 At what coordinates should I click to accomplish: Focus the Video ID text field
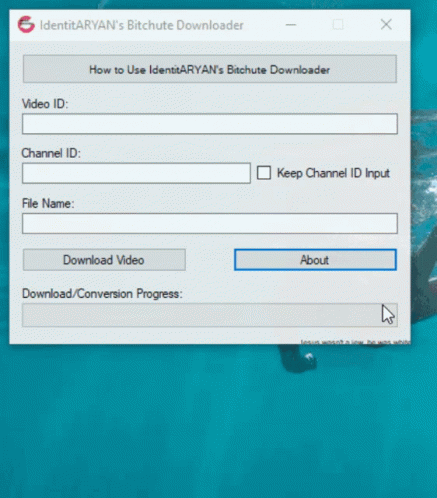coord(210,124)
